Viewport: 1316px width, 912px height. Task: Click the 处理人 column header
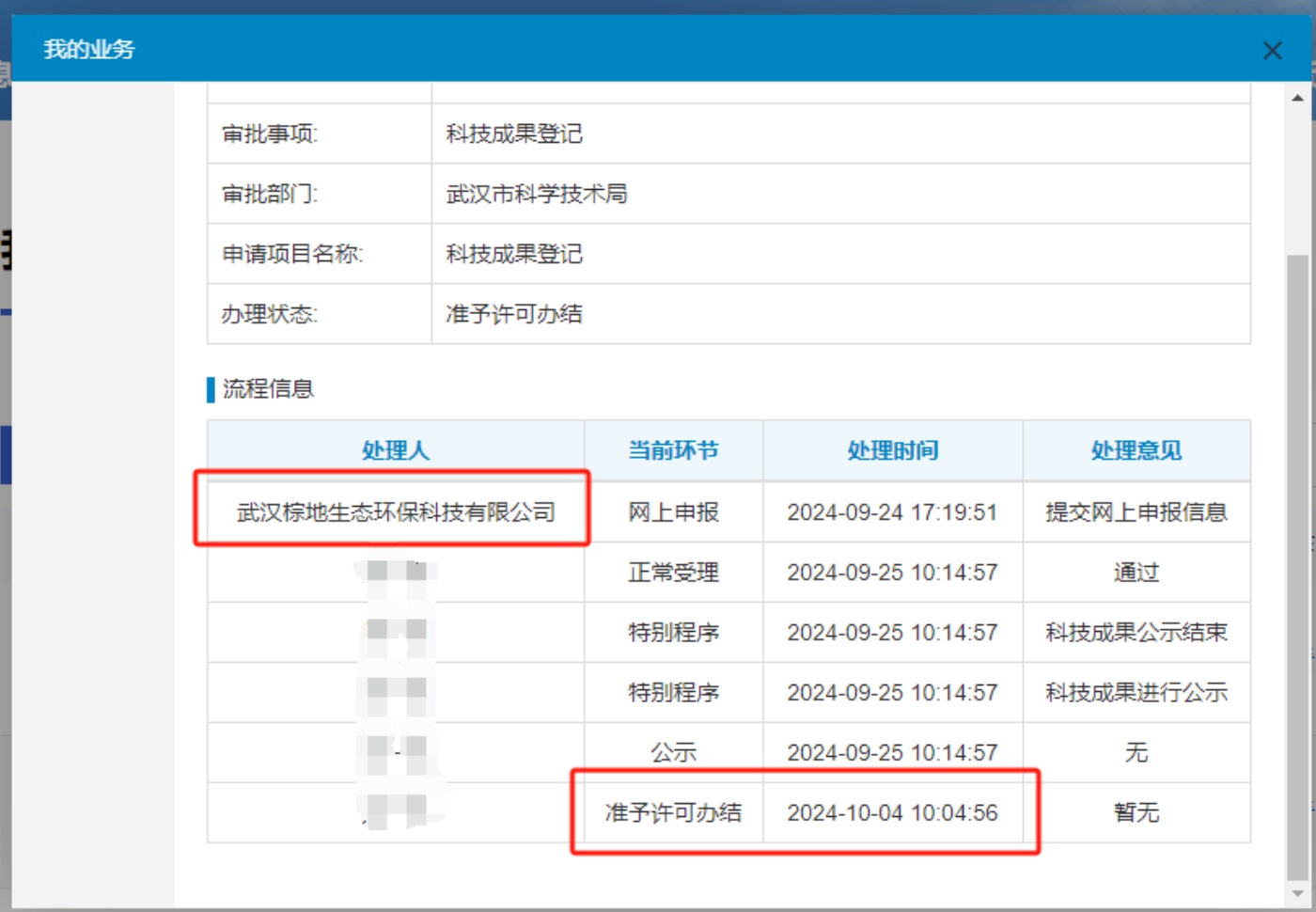(396, 450)
